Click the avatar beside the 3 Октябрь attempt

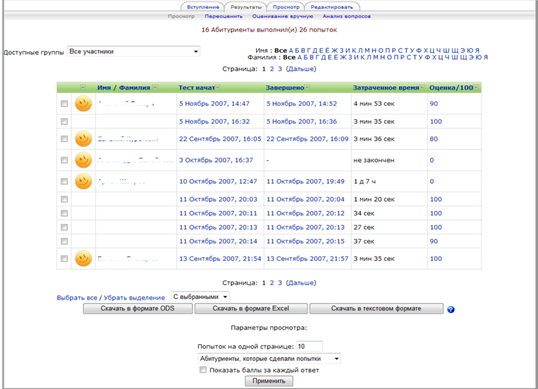pyautogui.click(x=83, y=160)
